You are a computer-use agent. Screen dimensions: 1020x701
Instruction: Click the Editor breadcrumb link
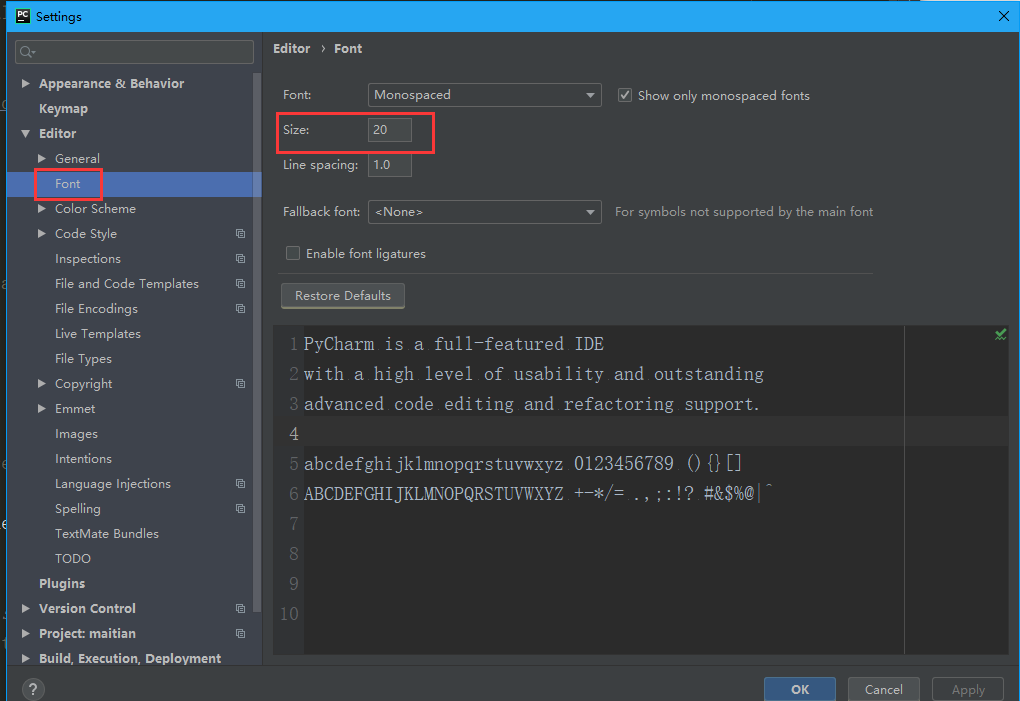pos(291,49)
